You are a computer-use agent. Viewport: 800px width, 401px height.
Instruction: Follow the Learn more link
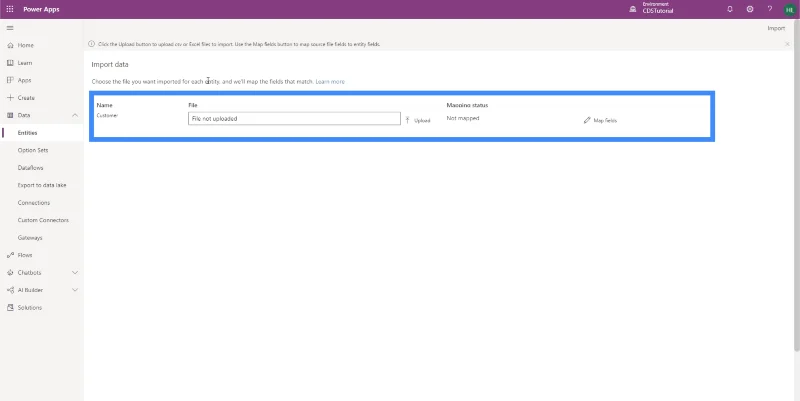coord(330,82)
